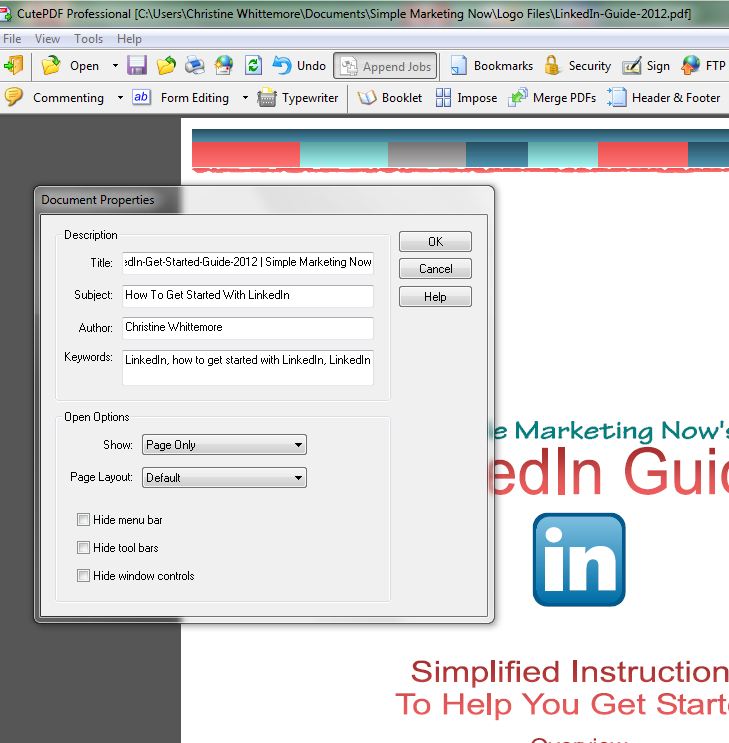The width and height of the screenshot is (729, 743).
Task: Click the Keywords text box
Action: click(248, 367)
